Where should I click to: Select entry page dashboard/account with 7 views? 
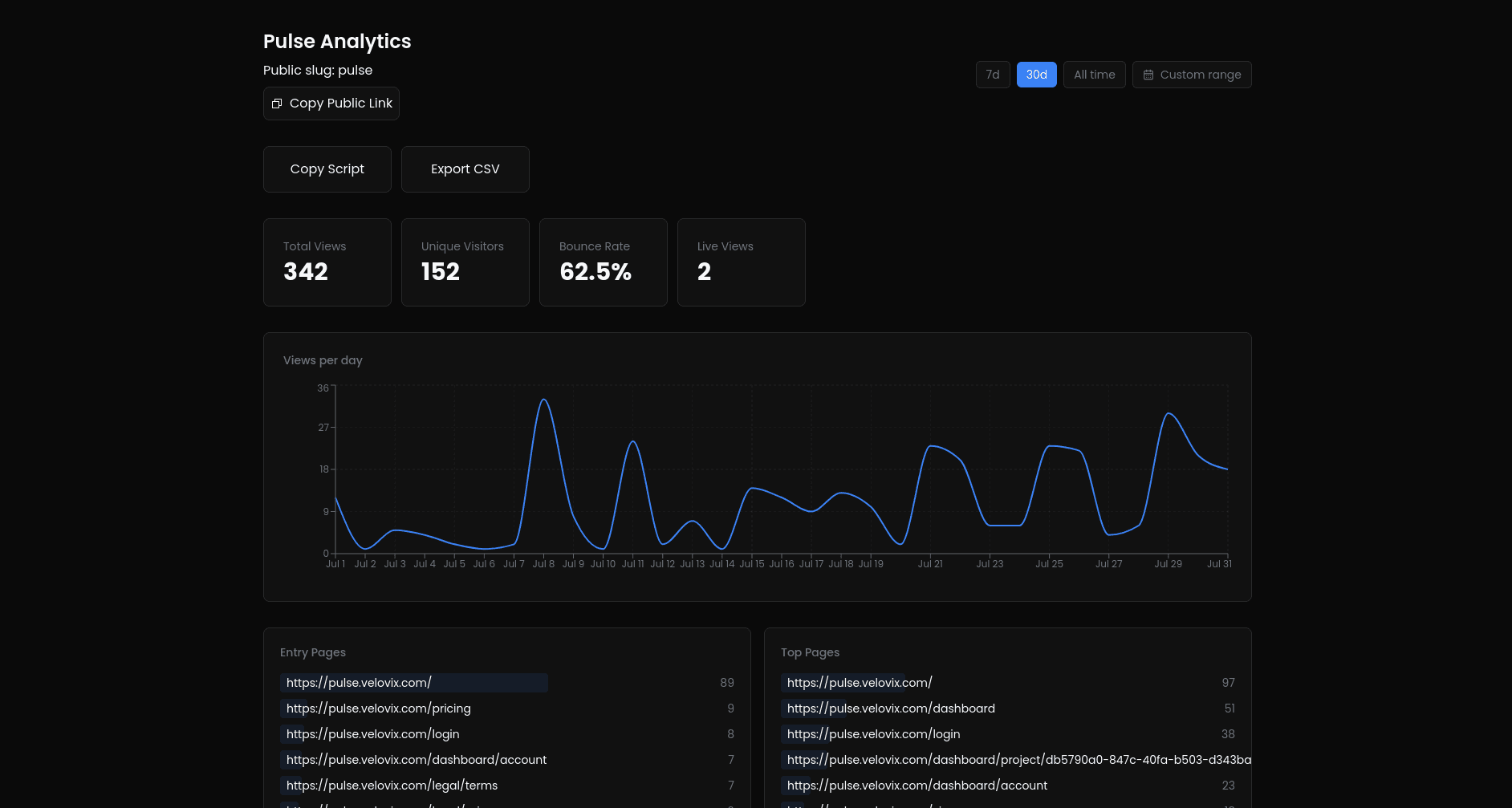point(507,760)
